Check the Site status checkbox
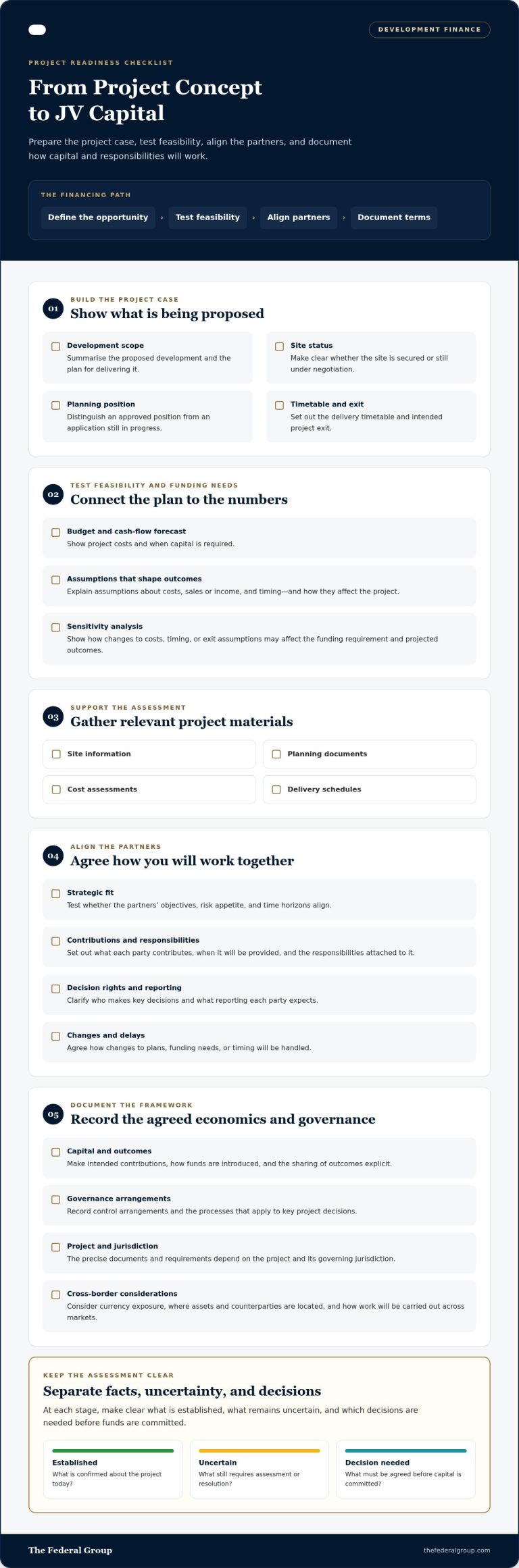 point(279,346)
